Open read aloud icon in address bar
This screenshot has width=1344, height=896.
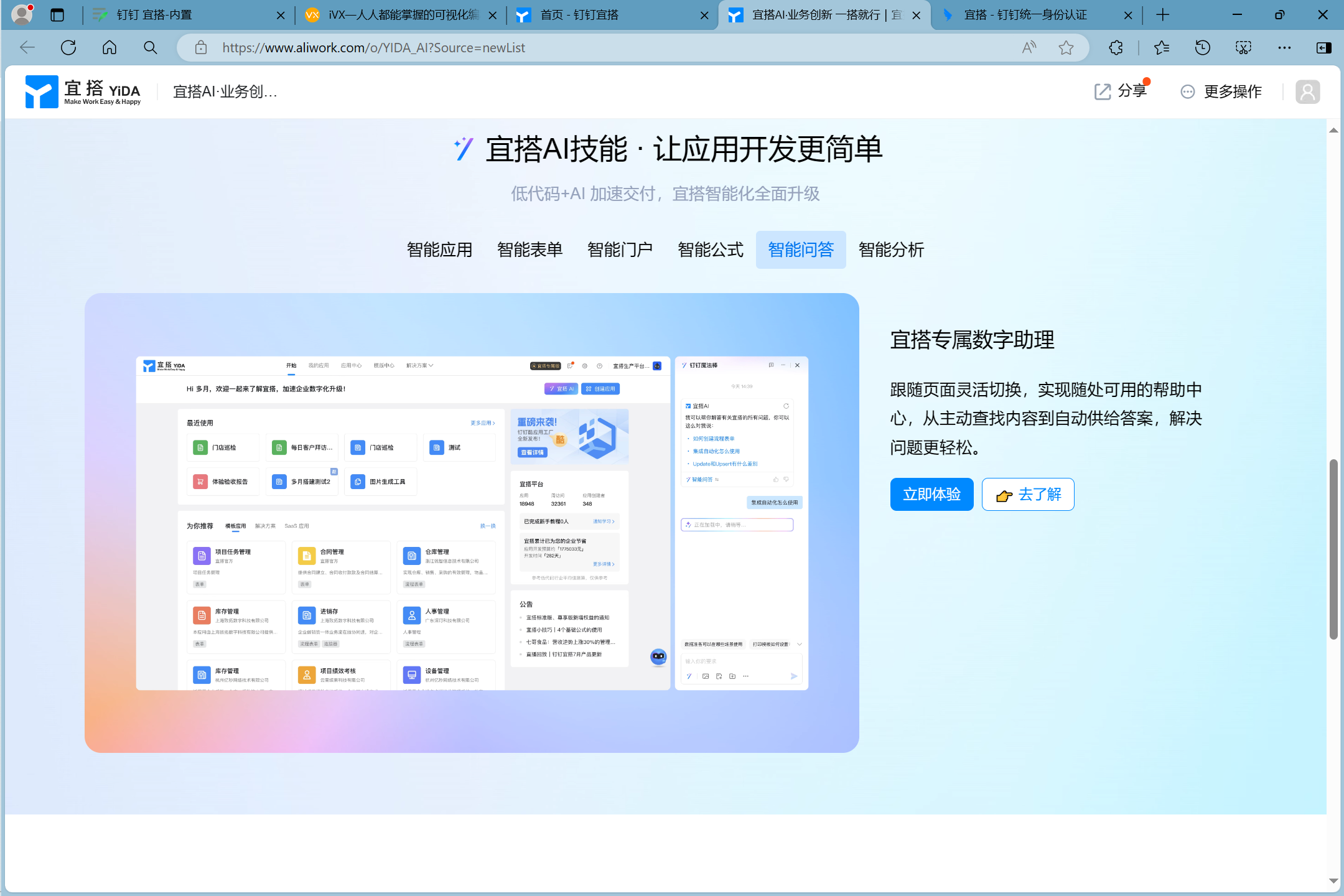[x=1029, y=47]
